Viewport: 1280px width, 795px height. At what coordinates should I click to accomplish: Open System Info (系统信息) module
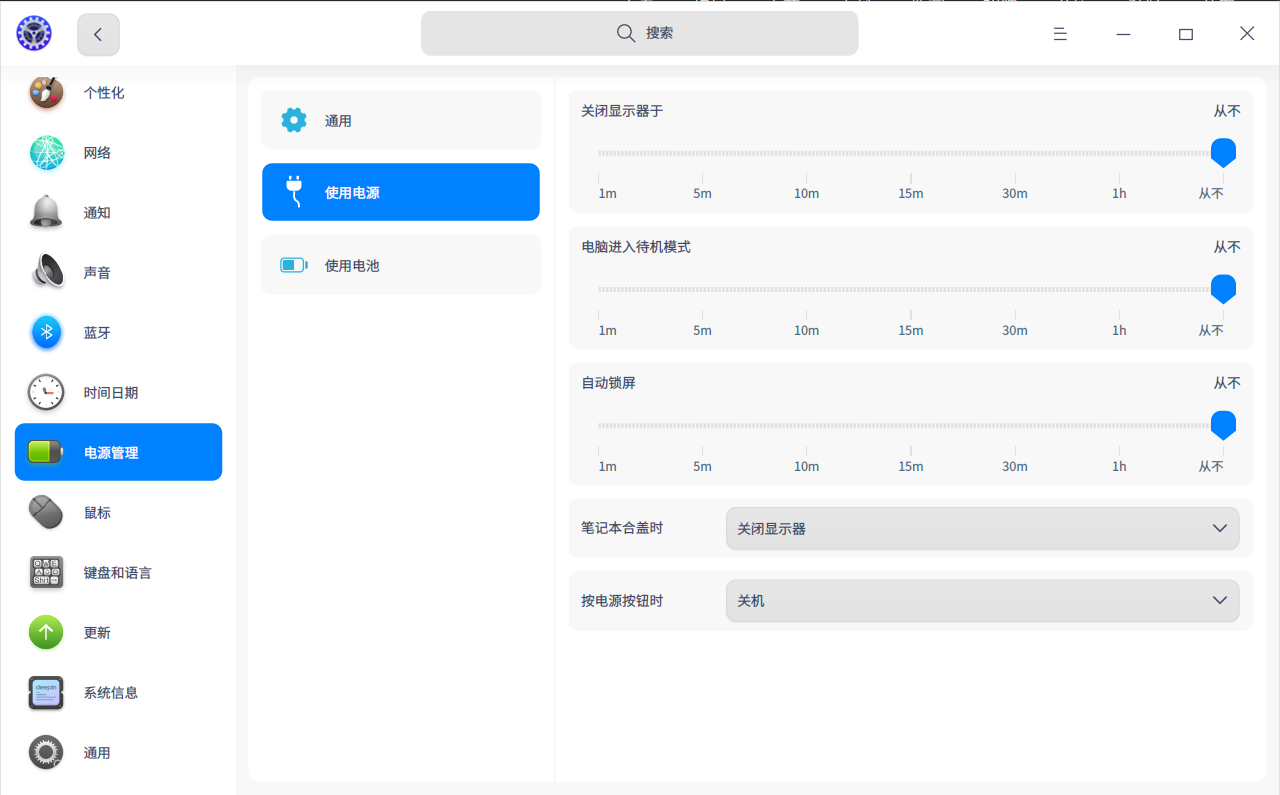[118, 693]
